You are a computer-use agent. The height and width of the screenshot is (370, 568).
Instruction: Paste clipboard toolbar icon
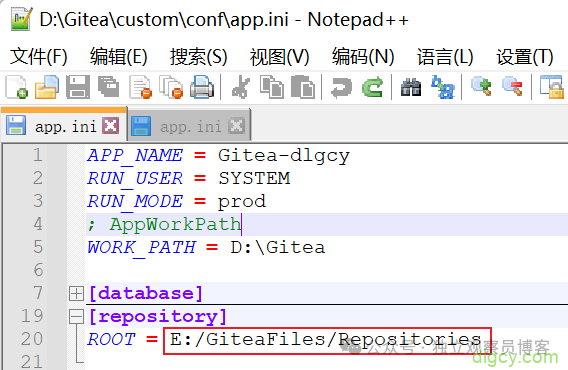pos(303,87)
